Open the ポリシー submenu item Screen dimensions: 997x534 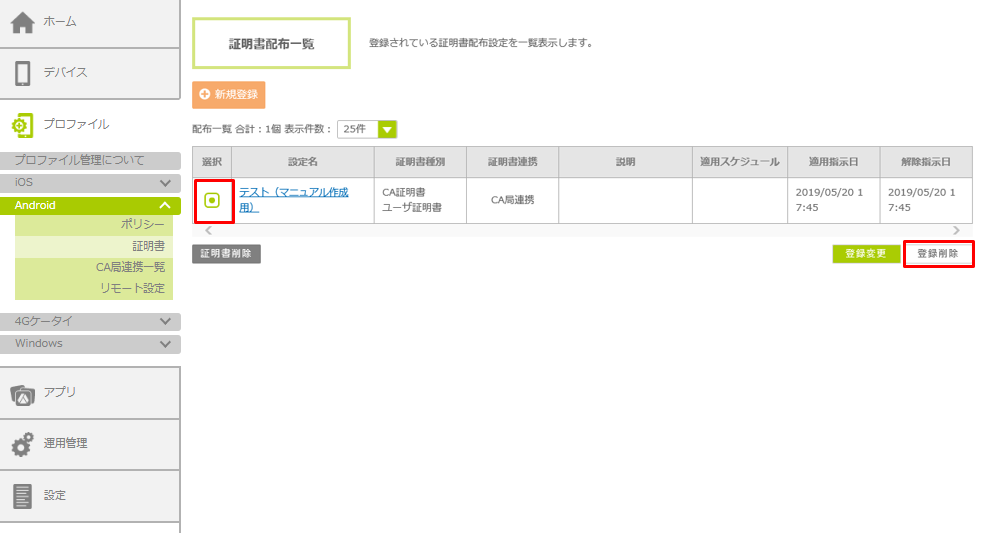click(142, 225)
